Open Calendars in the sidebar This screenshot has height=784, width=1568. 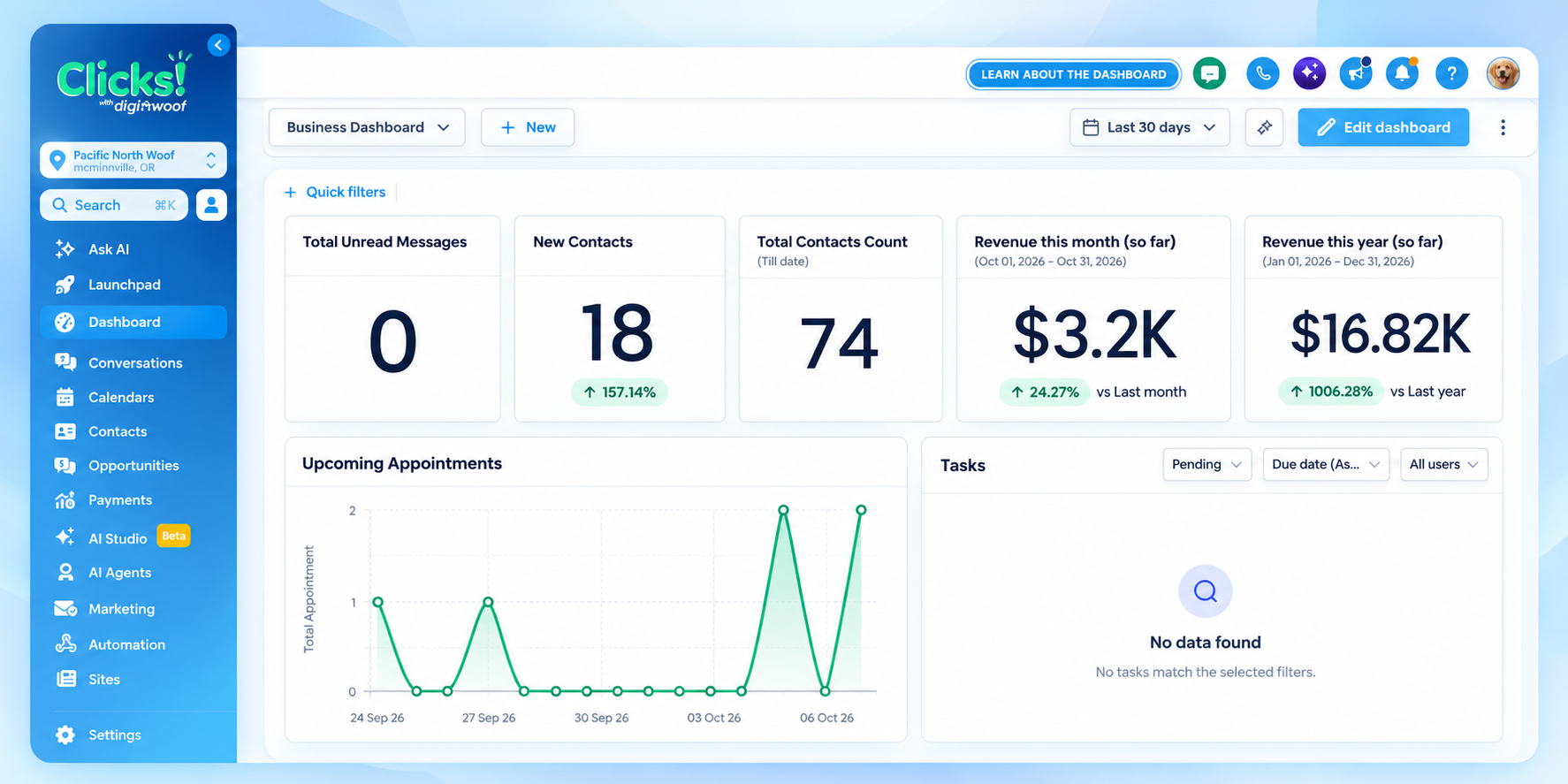pyautogui.click(x=133, y=397)
